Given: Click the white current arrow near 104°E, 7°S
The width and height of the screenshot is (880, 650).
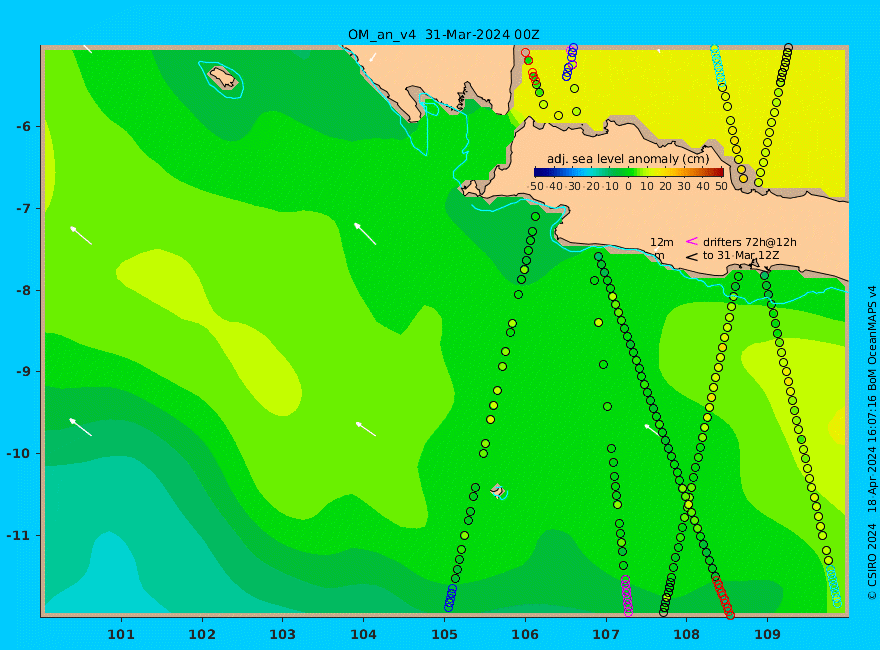Looking at the screenshot, I should tap(365, 234).
